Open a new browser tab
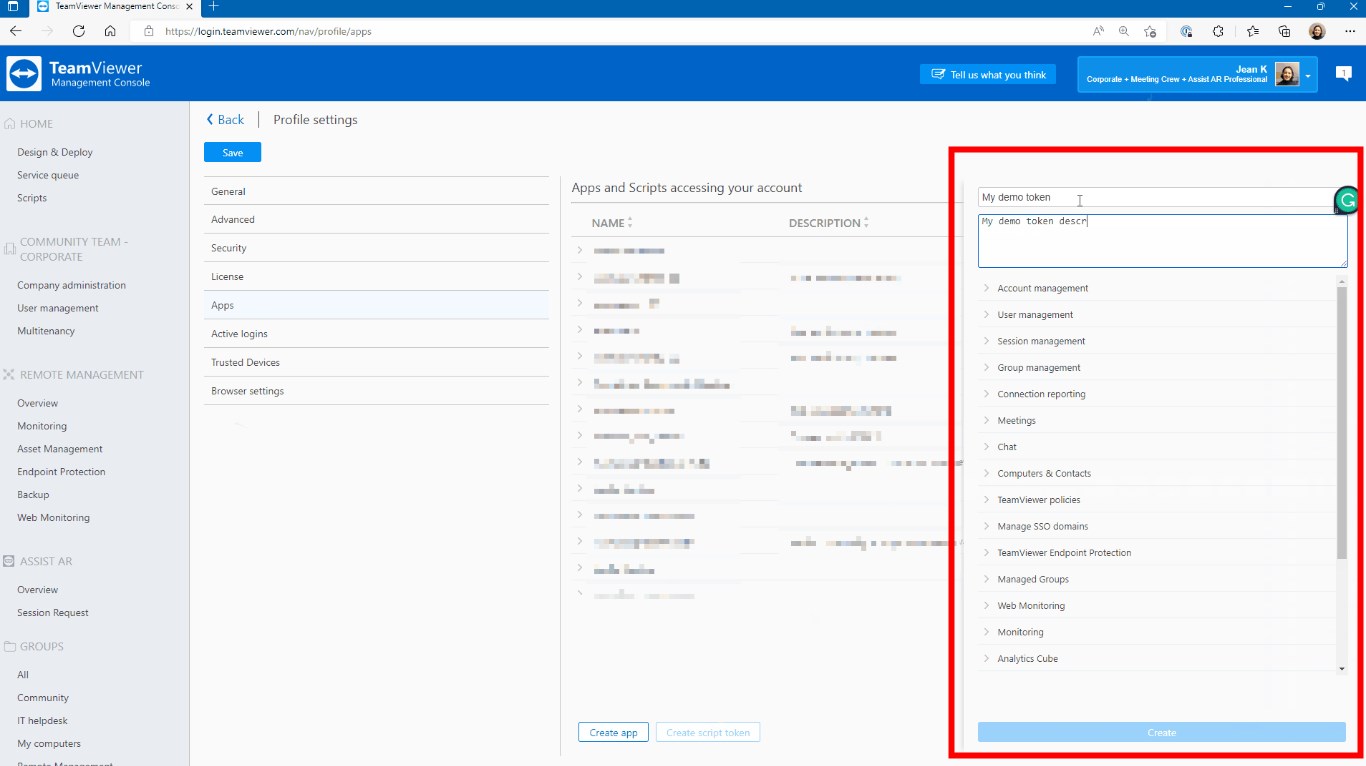Screen dimensions: 1366x766 [213, 6]
